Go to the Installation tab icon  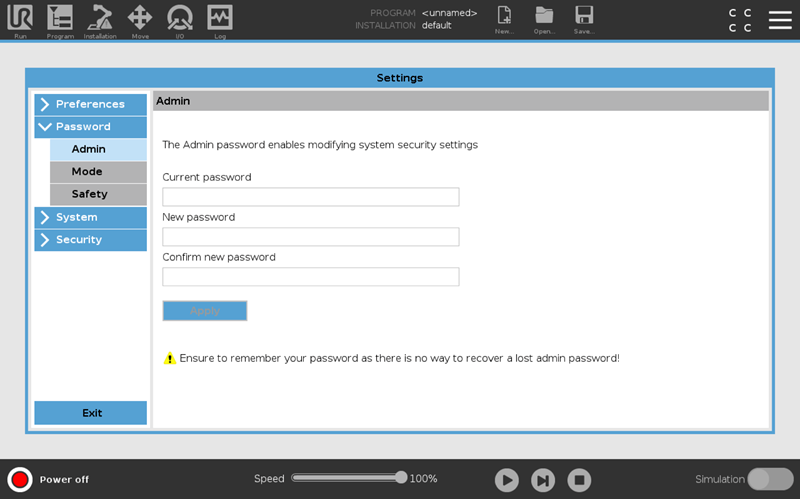[x=100, y=19]
